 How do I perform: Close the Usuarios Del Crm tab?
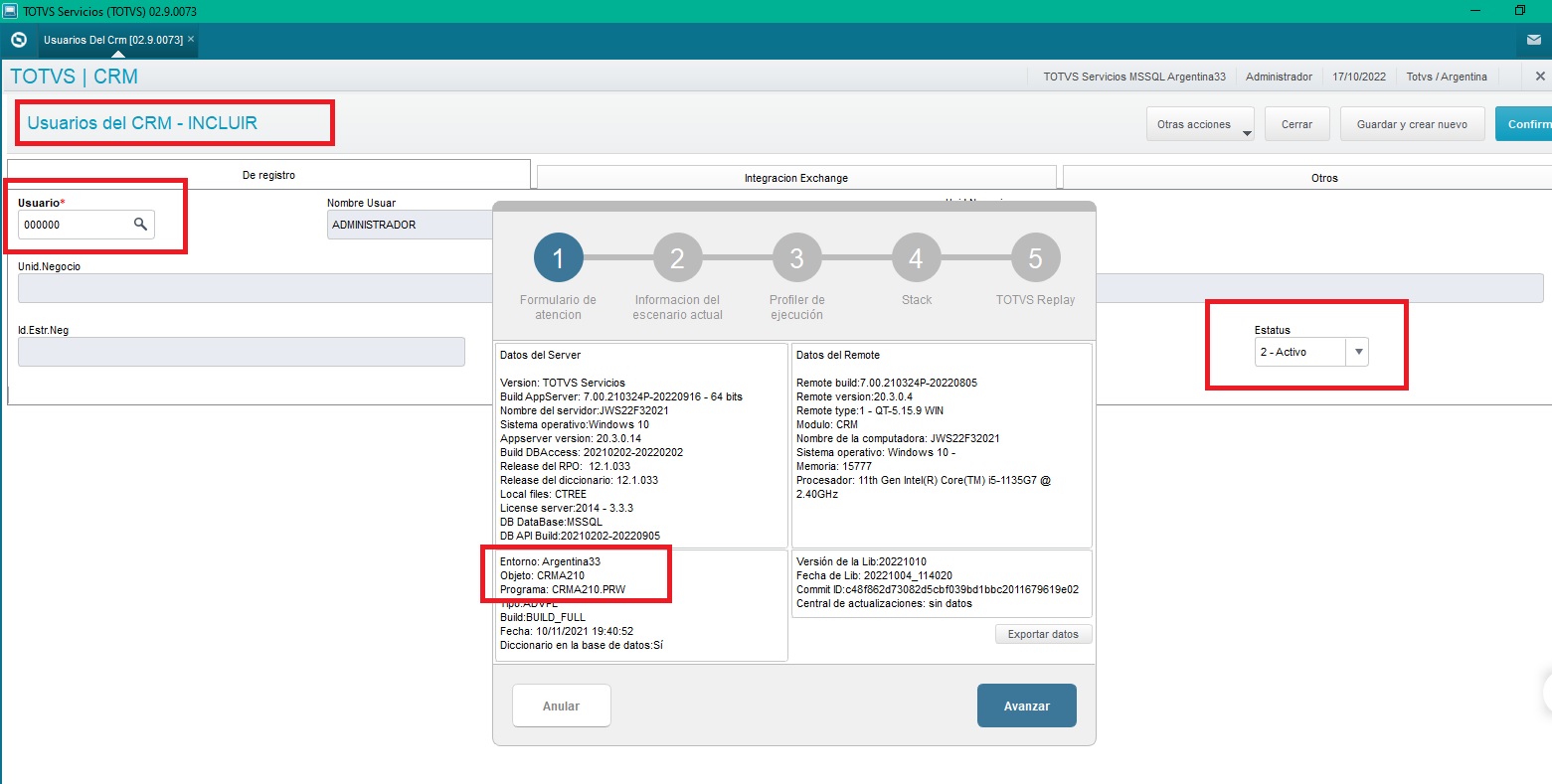(x=191, y=40)
